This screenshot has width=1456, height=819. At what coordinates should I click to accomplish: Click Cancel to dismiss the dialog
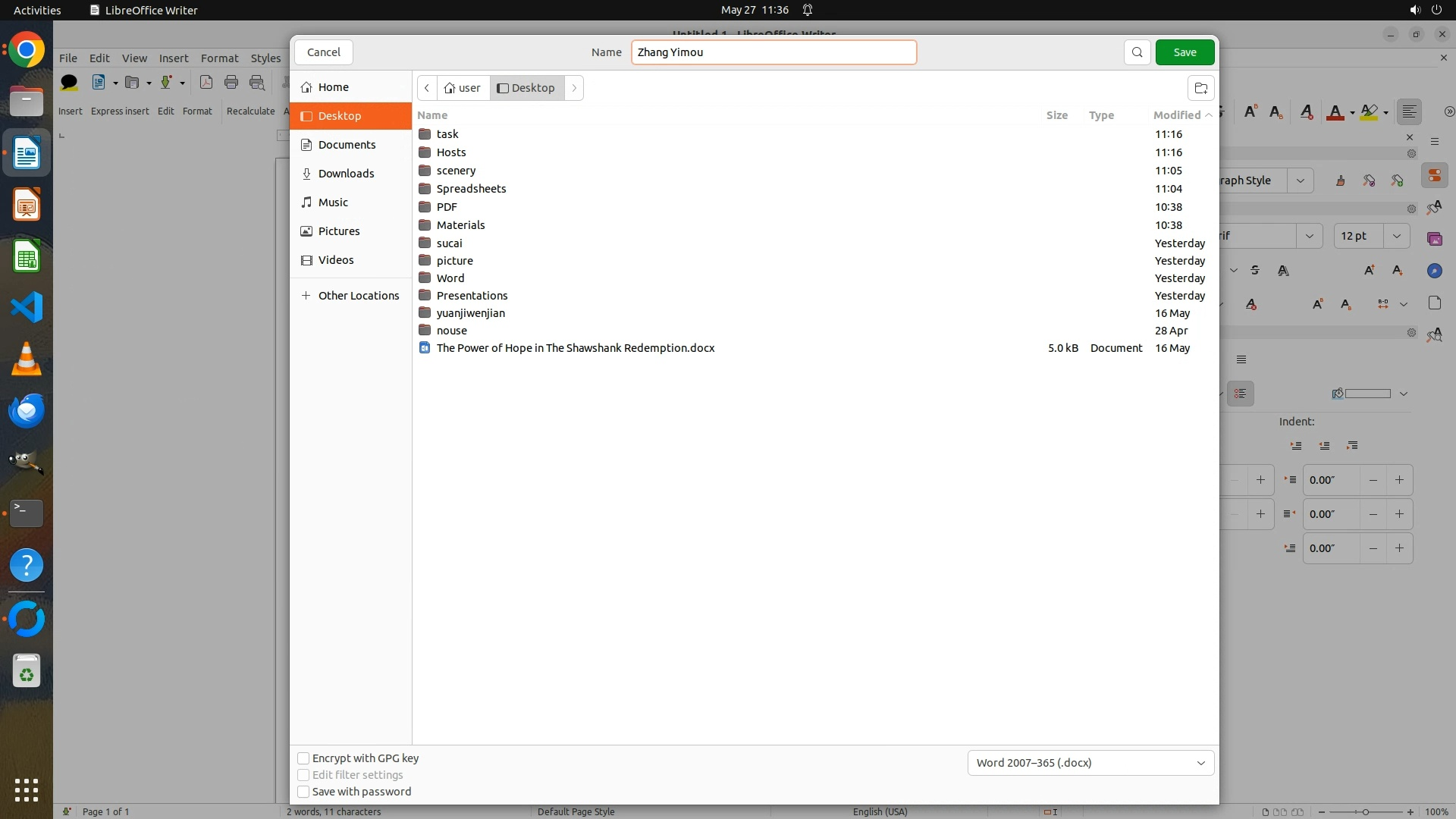[324, 52]
